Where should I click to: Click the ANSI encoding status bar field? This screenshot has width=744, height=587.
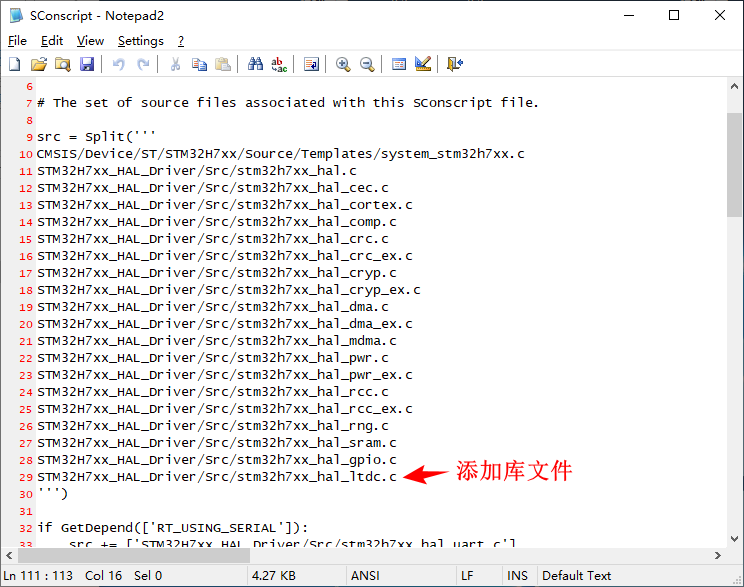click(x=364, y=576)
